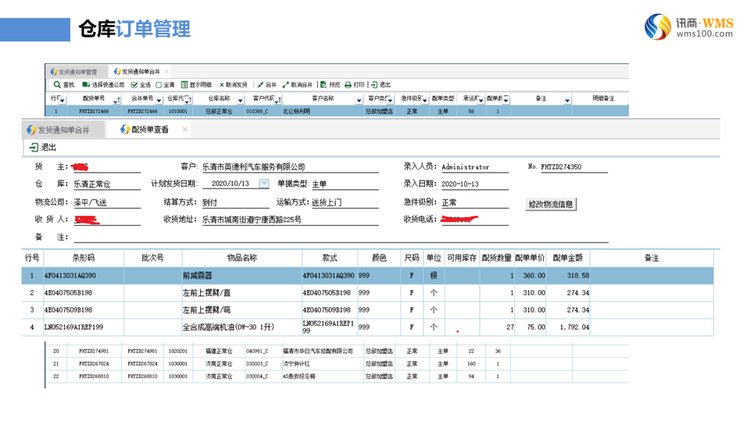Select background grid row 22 with code 030004_C
Image resolution: width=750 pixels, height=422 pixels.
337,377
